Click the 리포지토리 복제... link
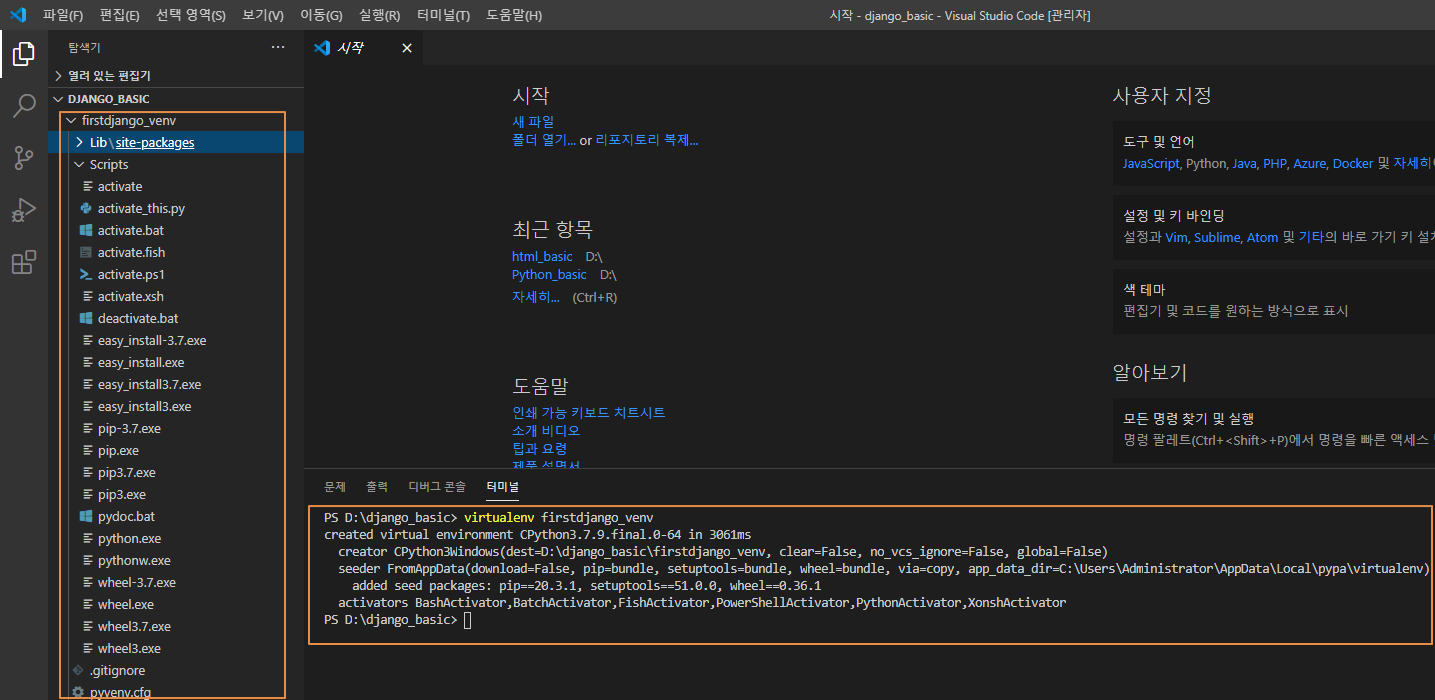The width and height of the screenshot is (1435, 700). 647,140
